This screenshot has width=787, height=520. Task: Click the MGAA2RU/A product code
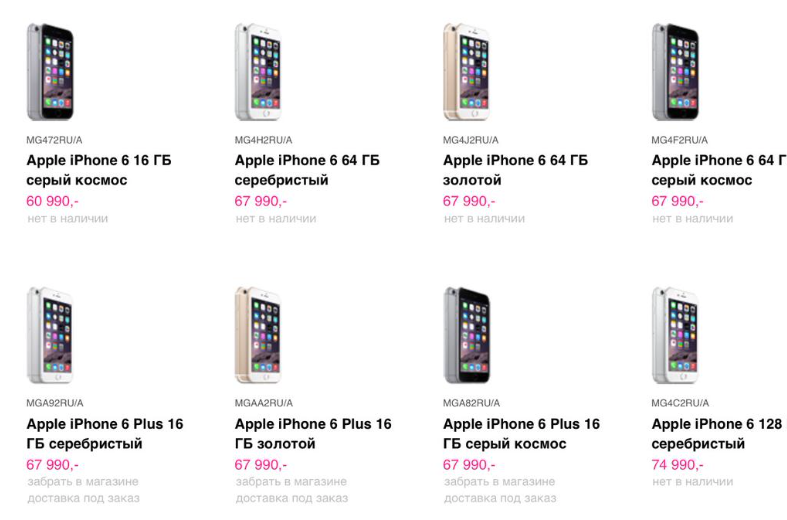click(263, 403)
